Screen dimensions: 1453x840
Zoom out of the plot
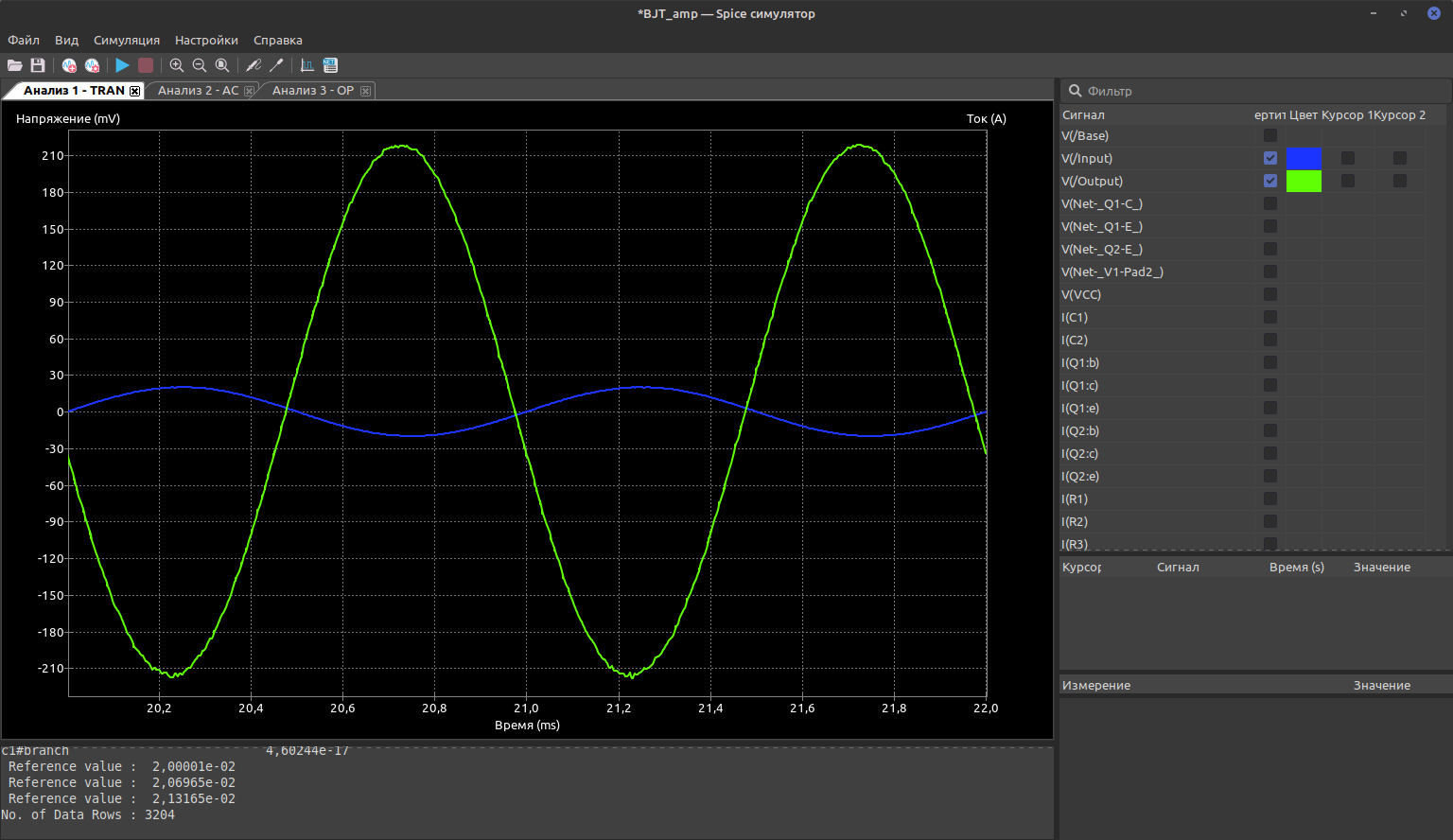200,65
